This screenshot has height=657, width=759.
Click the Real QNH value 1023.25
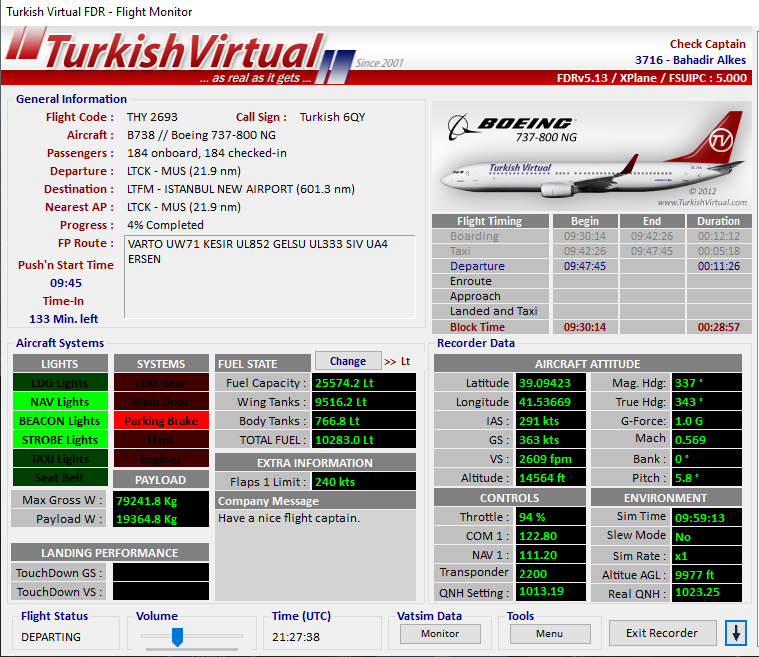pos(707,592)
